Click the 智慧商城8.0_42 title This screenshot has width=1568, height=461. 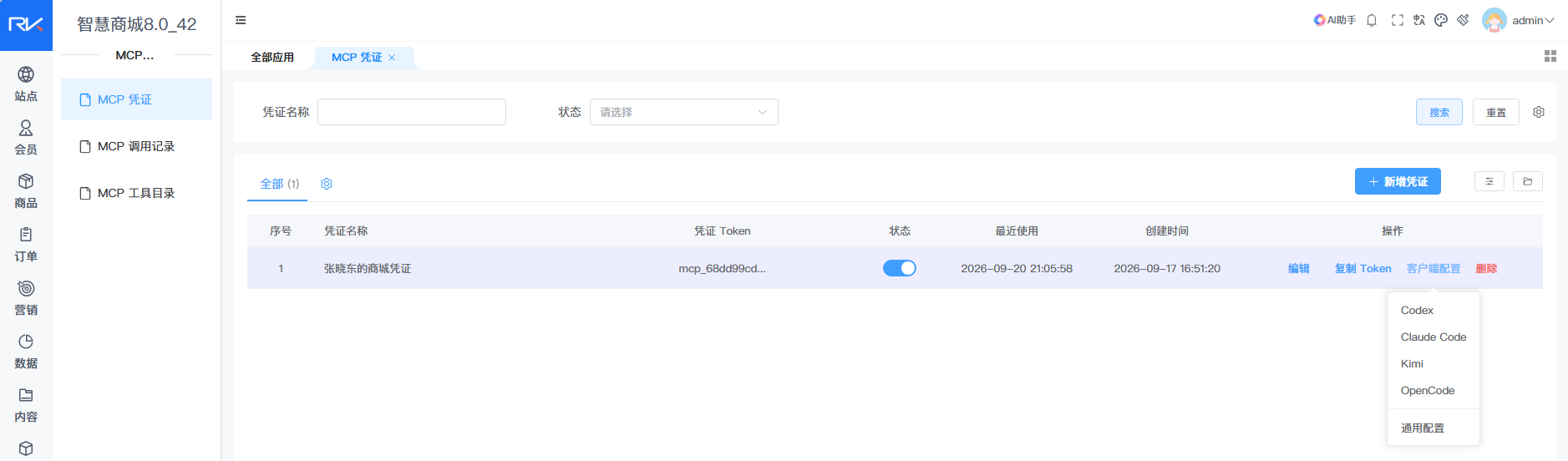(137, 24)
